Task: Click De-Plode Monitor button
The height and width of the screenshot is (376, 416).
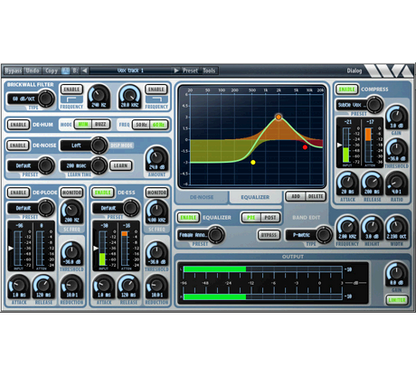Action: point(72,192)
